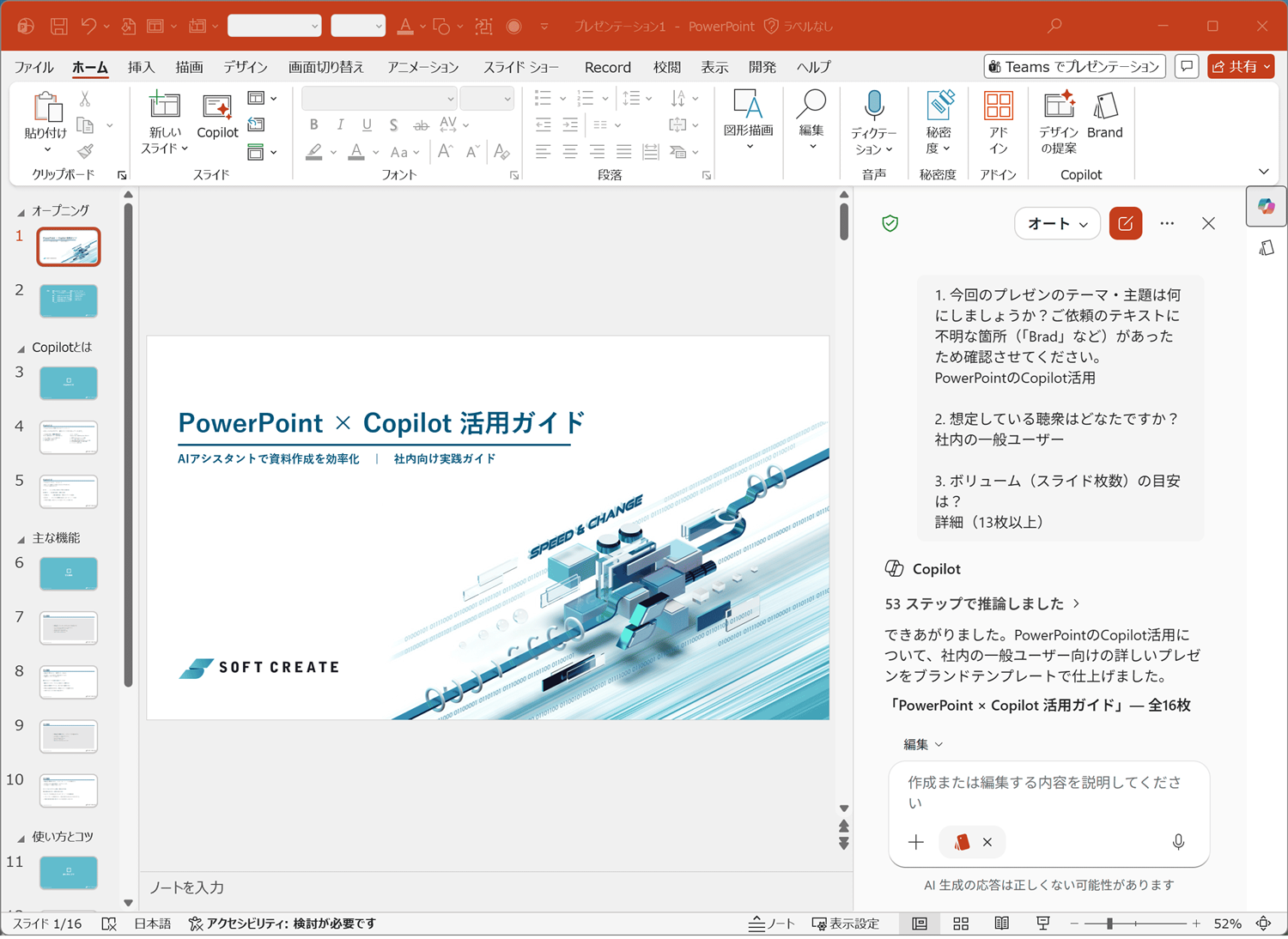Image resolution: width=1288 pixels, height=939 pixels.
Task: Add a new slide with 新しいスライド
Action: [164, 123]
